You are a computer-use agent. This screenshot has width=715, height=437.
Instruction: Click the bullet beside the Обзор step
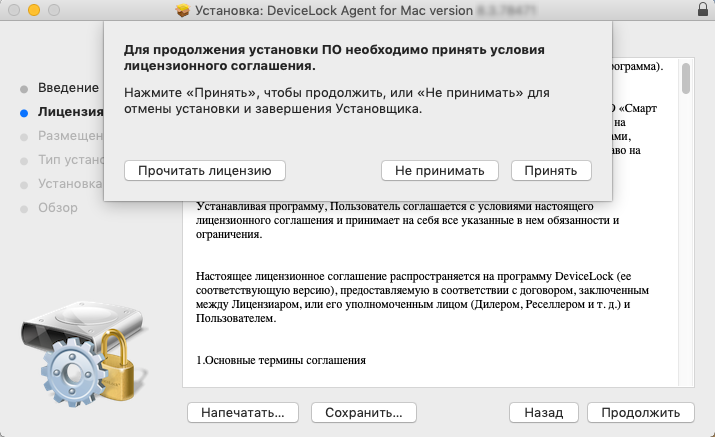(x=23, y=208)
